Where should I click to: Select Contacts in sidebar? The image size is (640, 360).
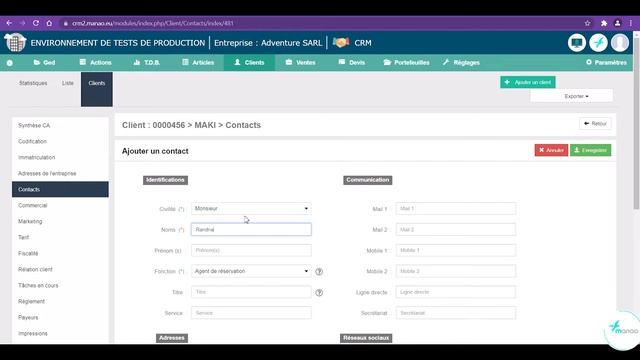[x=60, y=189]
